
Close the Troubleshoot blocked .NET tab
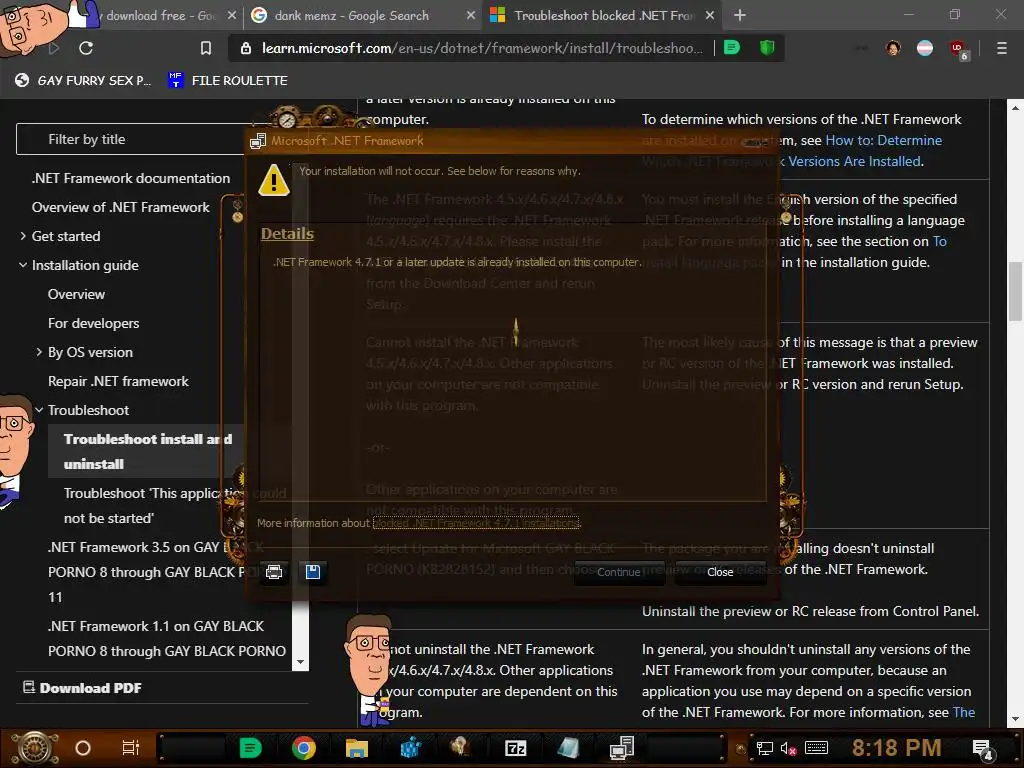point(710,15)
